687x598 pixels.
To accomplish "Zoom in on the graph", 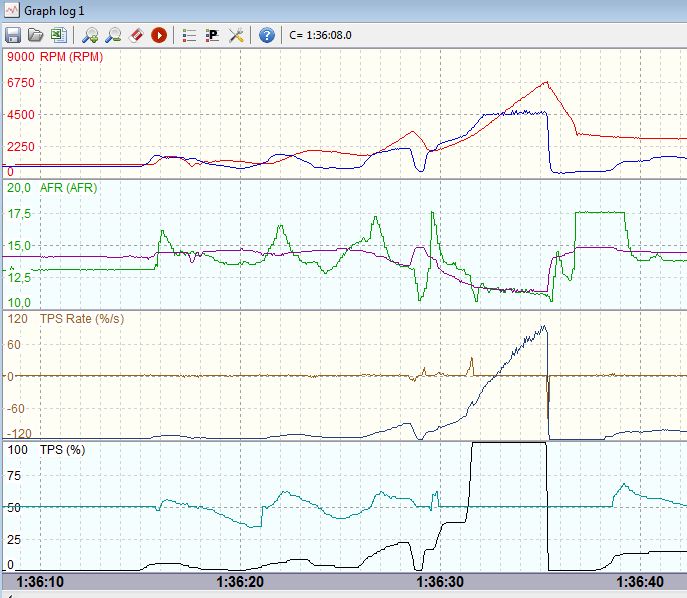I will coord(90,35).
